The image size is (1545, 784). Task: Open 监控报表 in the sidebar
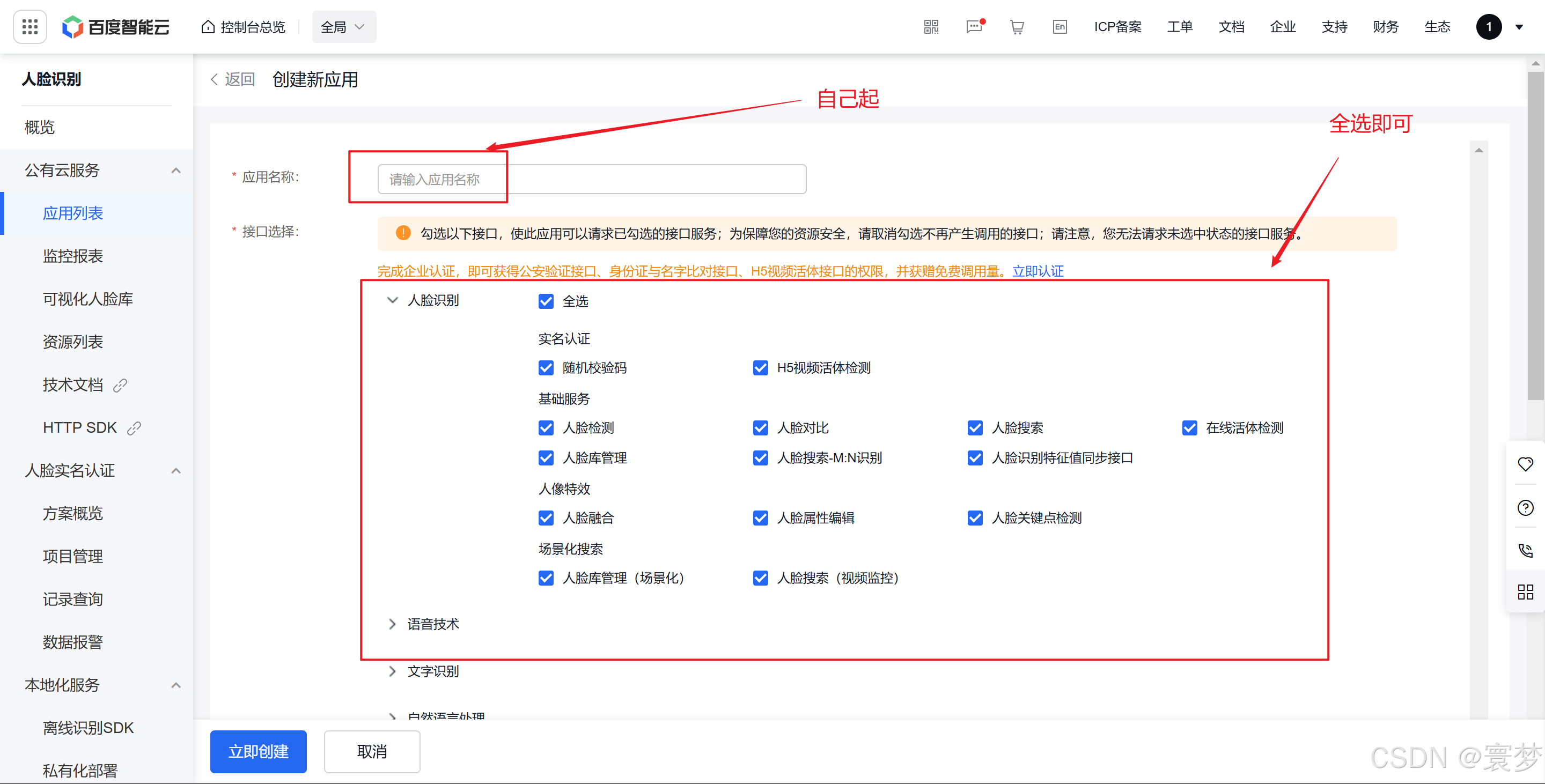coord(72,256)
